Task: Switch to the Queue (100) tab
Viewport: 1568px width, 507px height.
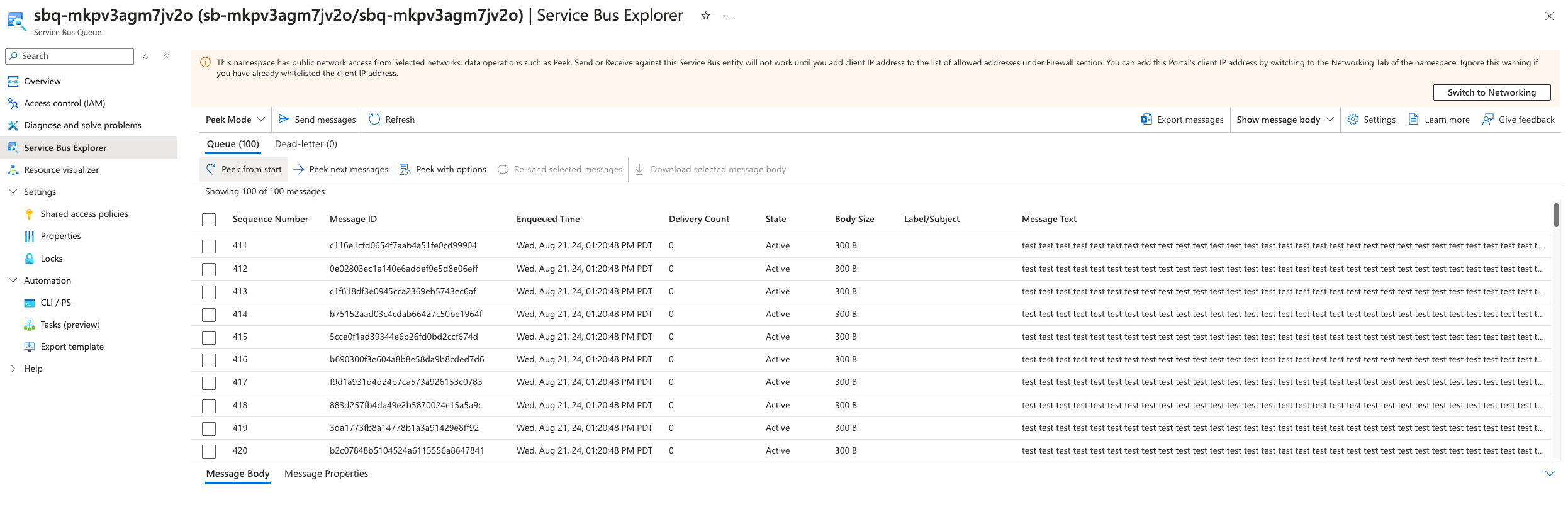Action: point(233,144)
